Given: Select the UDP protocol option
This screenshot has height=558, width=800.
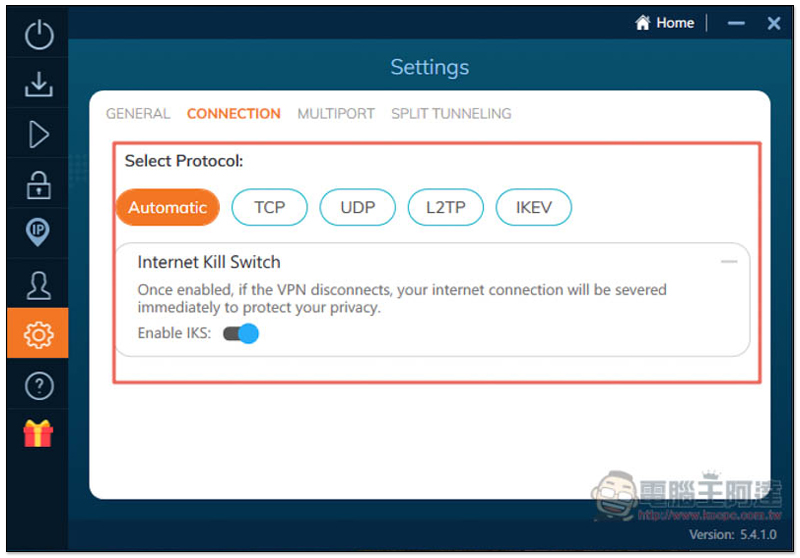Looking at the screenshot, I should 357,207.
